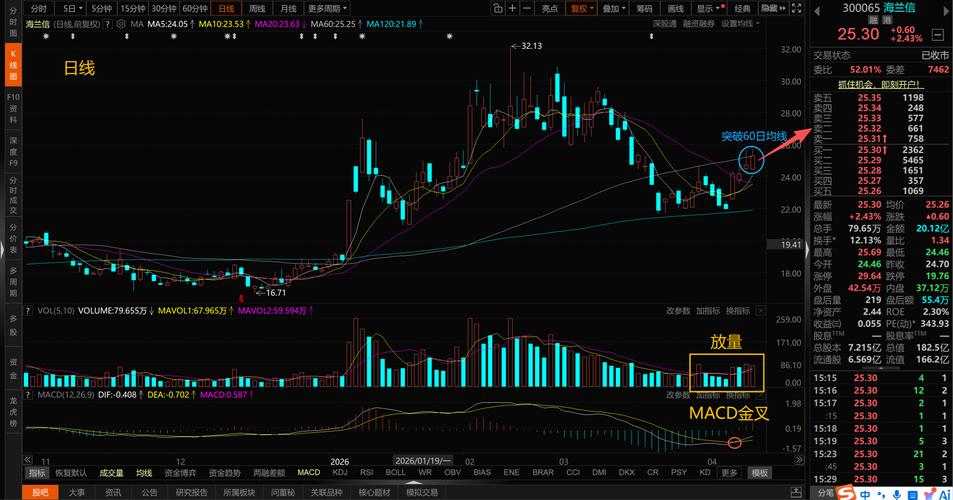The width and height of the screenshot is (953, 500).
Task: Open K线图 in left sidebar
Action: pos(13,64)
